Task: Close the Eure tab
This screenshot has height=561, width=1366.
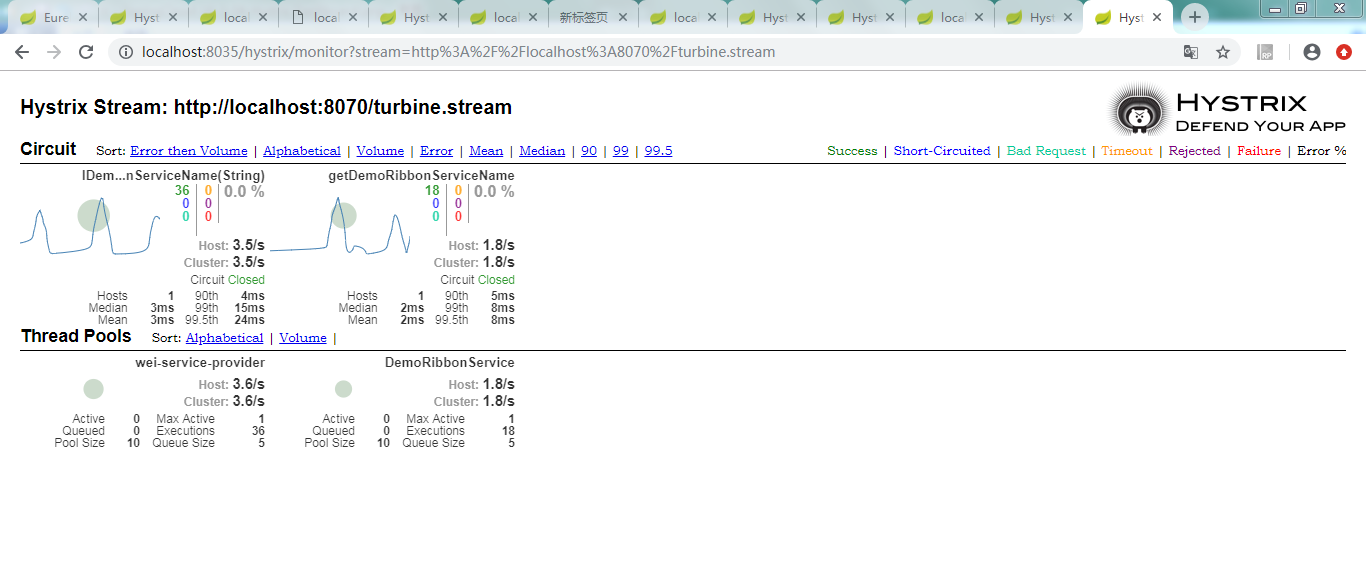Action: [81, 18]
